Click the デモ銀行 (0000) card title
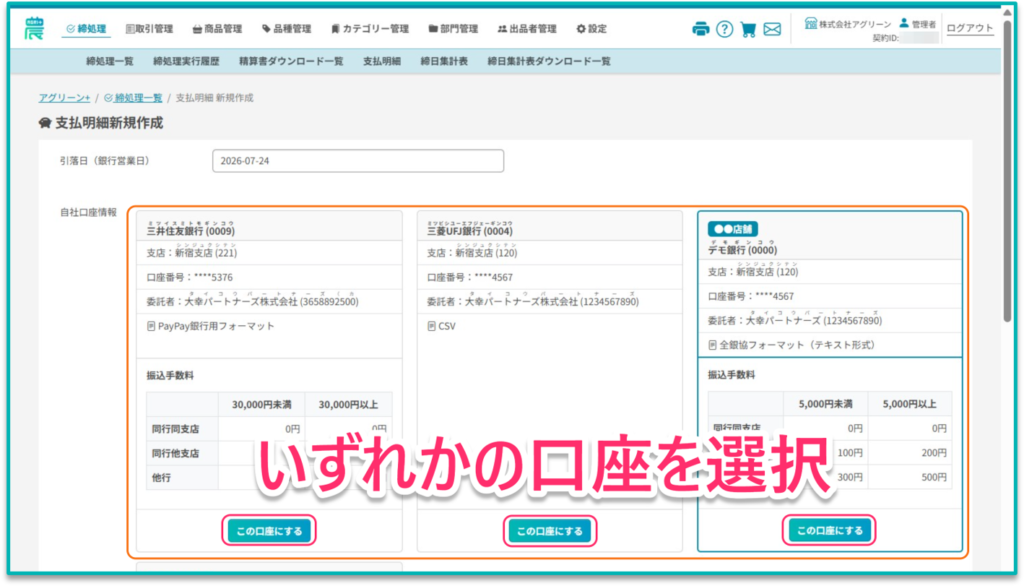1024x586 pixels. [743, 250]
